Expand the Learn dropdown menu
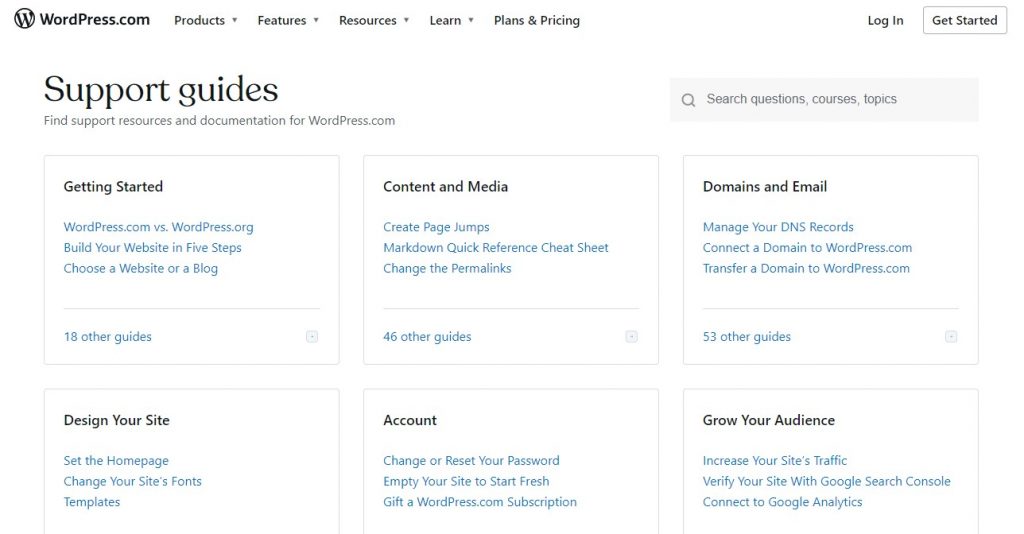1024x534 pixels. pos(451,20)
